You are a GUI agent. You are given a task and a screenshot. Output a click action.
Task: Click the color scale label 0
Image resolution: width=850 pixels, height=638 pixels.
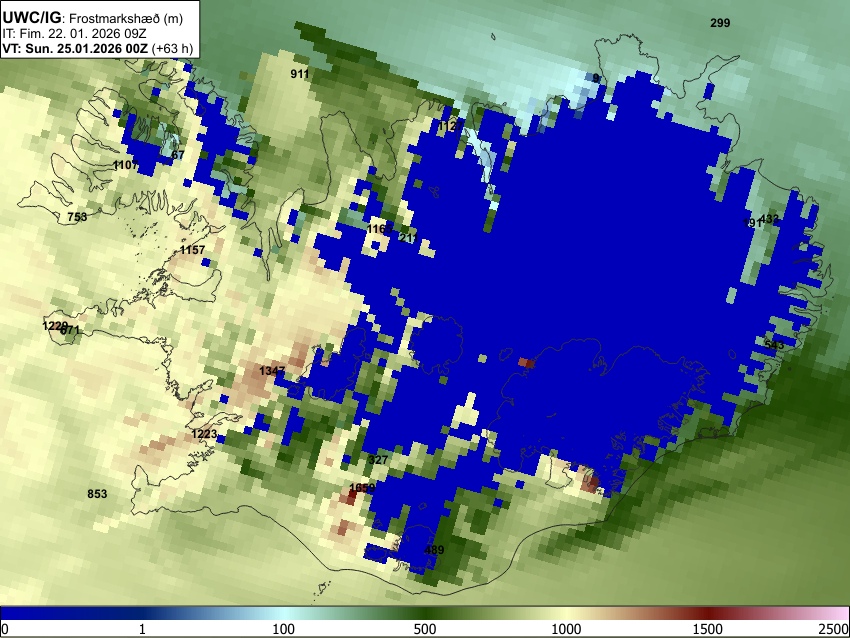(x=5, y=629)
